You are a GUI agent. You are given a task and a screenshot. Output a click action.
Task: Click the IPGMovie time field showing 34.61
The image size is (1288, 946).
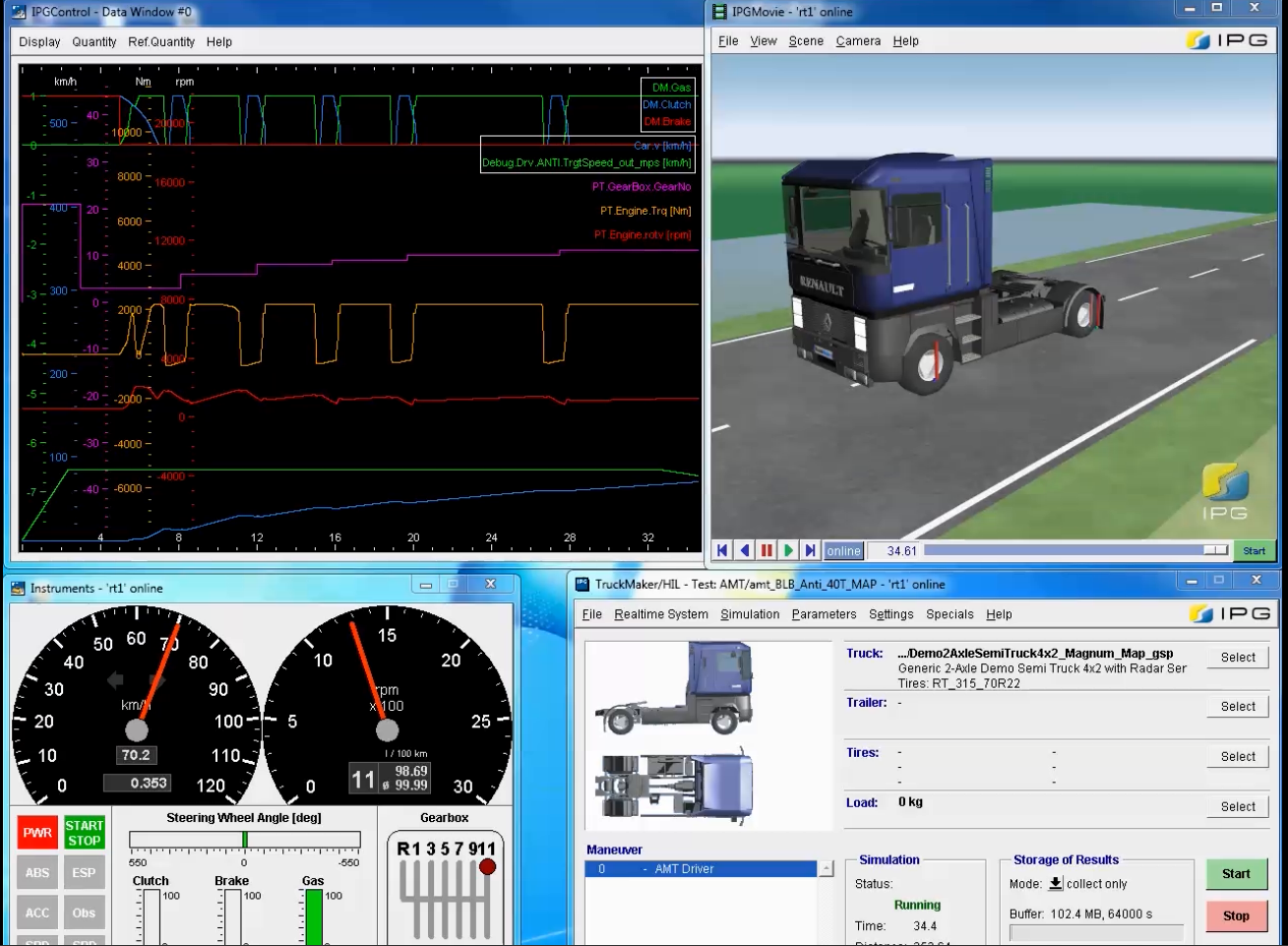[893, 551]
